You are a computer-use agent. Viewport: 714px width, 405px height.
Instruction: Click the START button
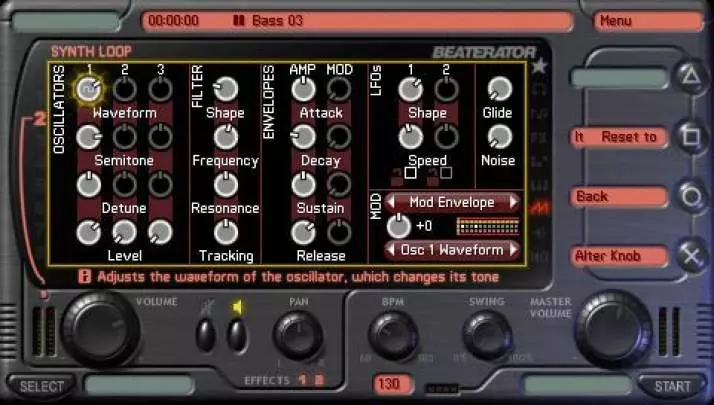(672, 386)
